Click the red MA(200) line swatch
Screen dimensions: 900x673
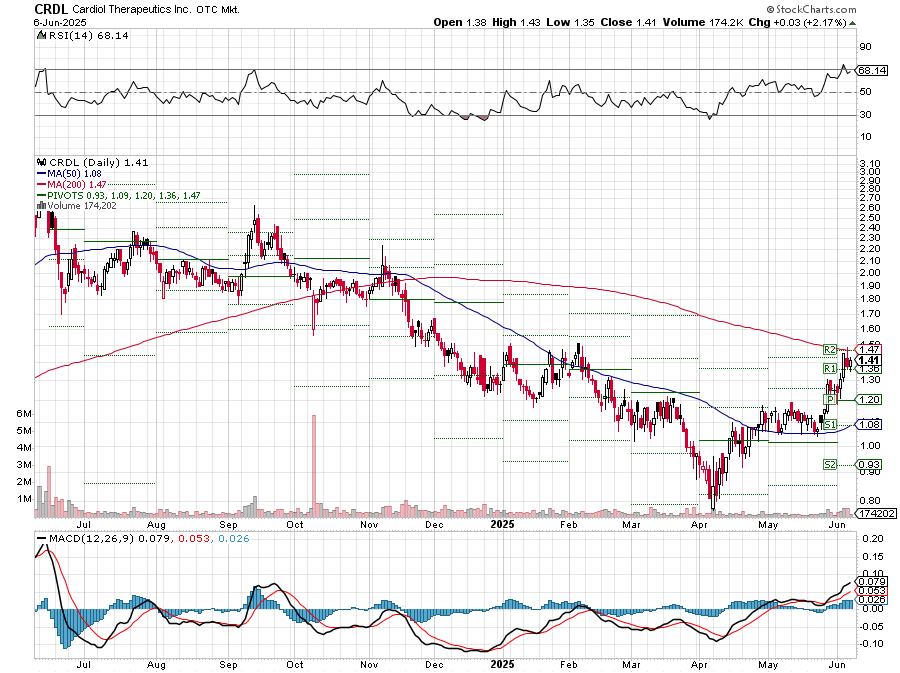[41, 185]
